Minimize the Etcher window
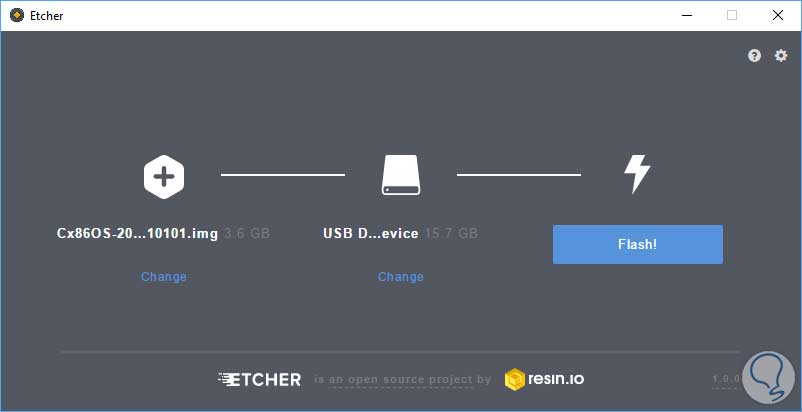The image size is (802, 412). click(x=687, y=15)
